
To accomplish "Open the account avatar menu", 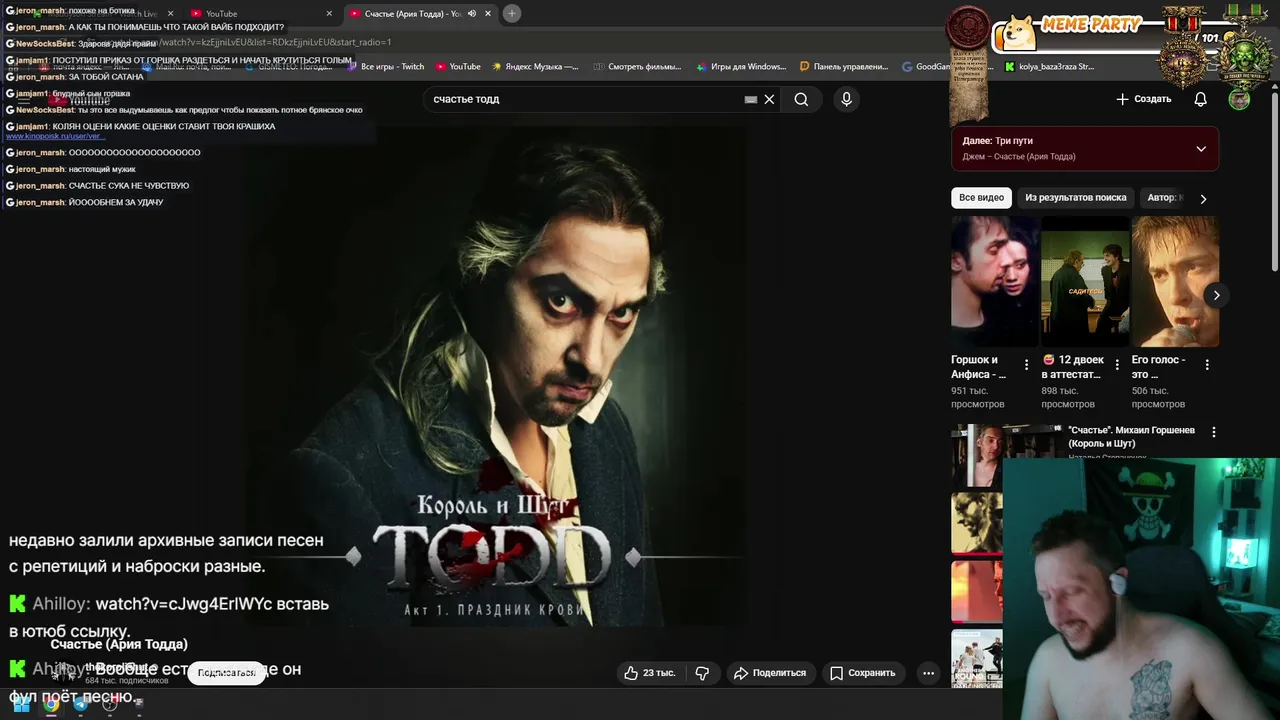I will click(x=1239, y=99).
